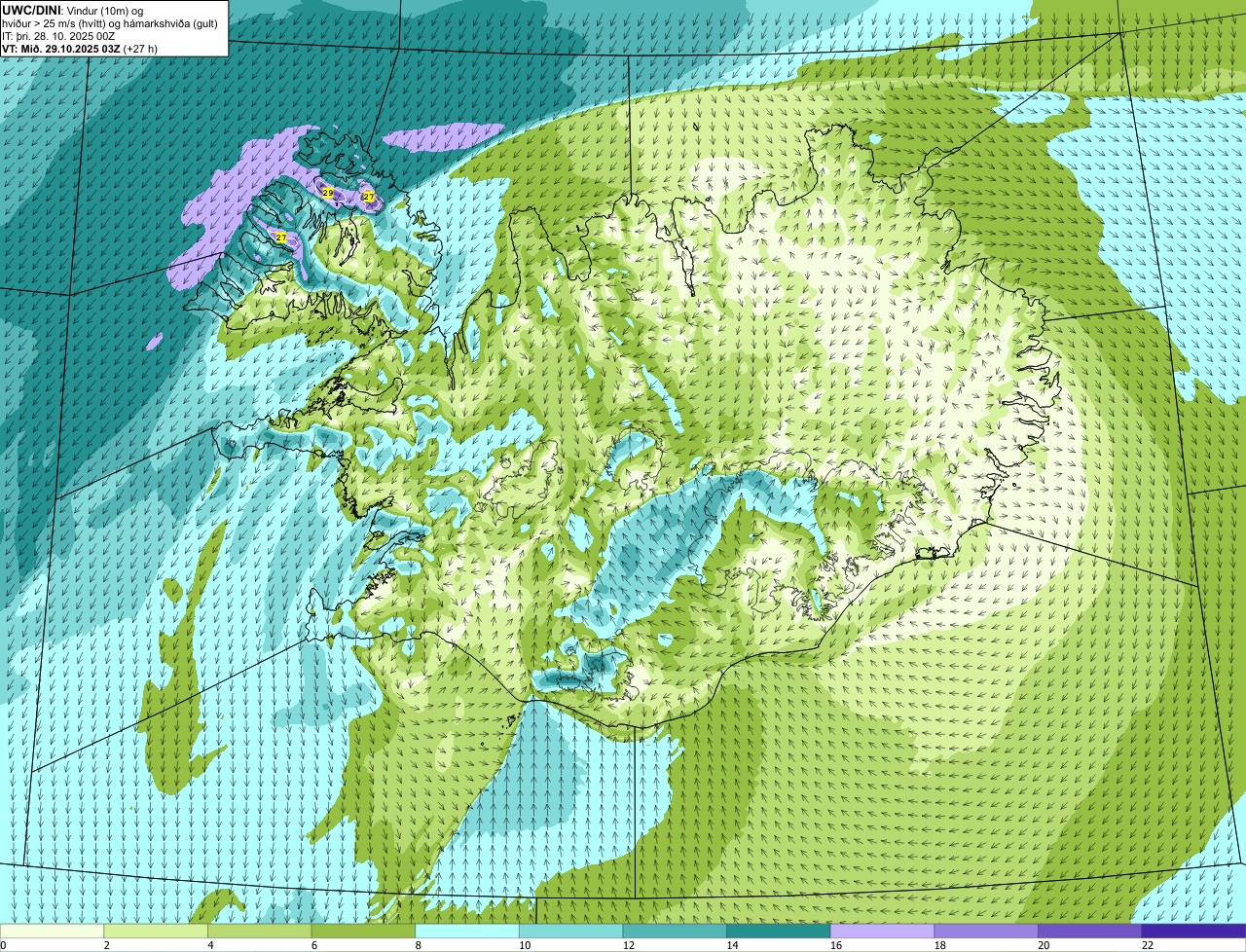Click the 12–14 m/s teal legend swatch

pos(675,931)
